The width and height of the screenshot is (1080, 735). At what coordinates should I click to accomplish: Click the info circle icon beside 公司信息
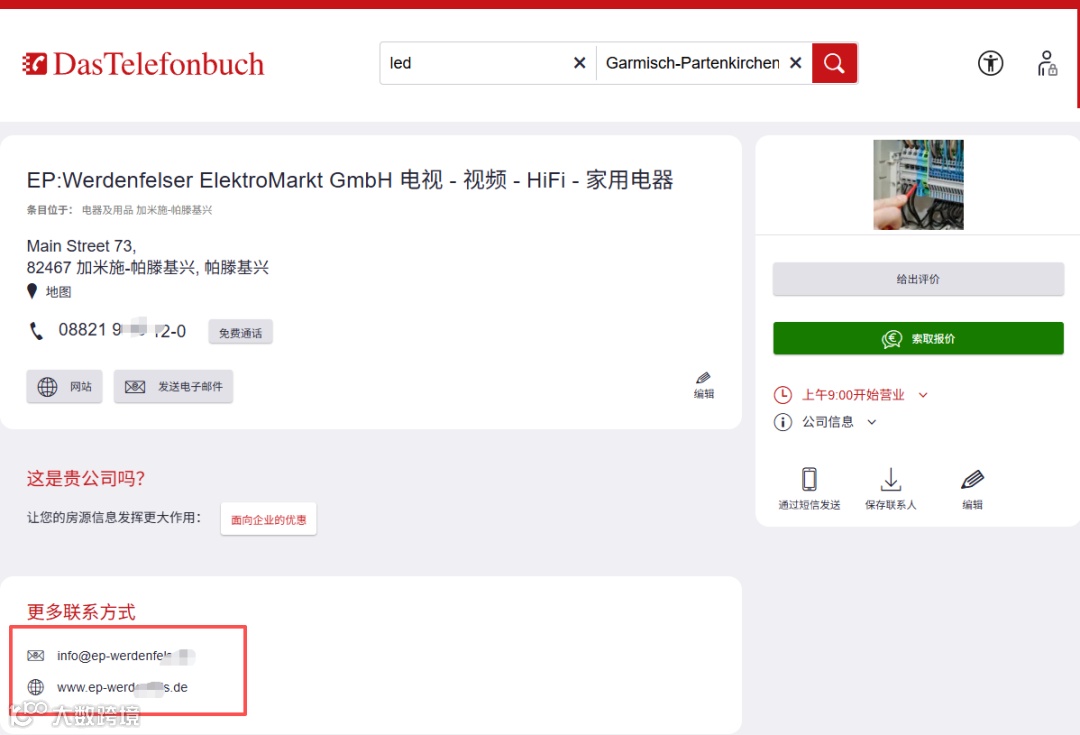tap(782, 422)
